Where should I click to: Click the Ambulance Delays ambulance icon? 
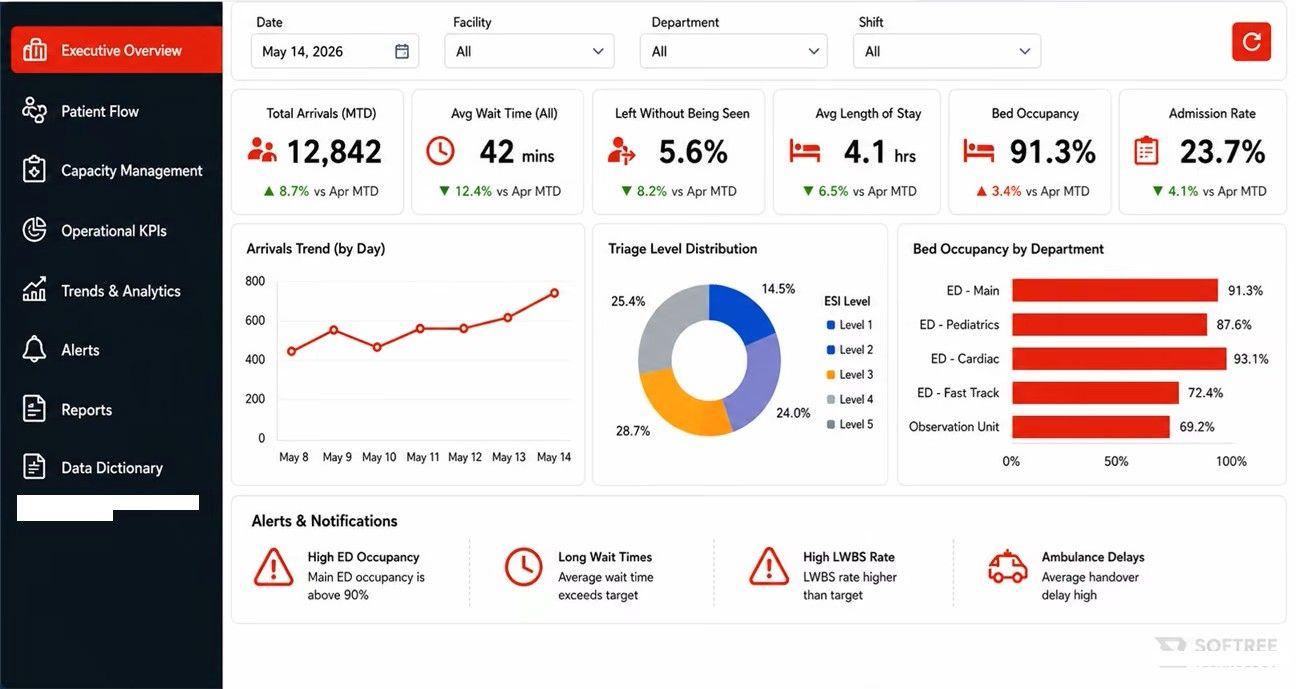point(1007,567)
